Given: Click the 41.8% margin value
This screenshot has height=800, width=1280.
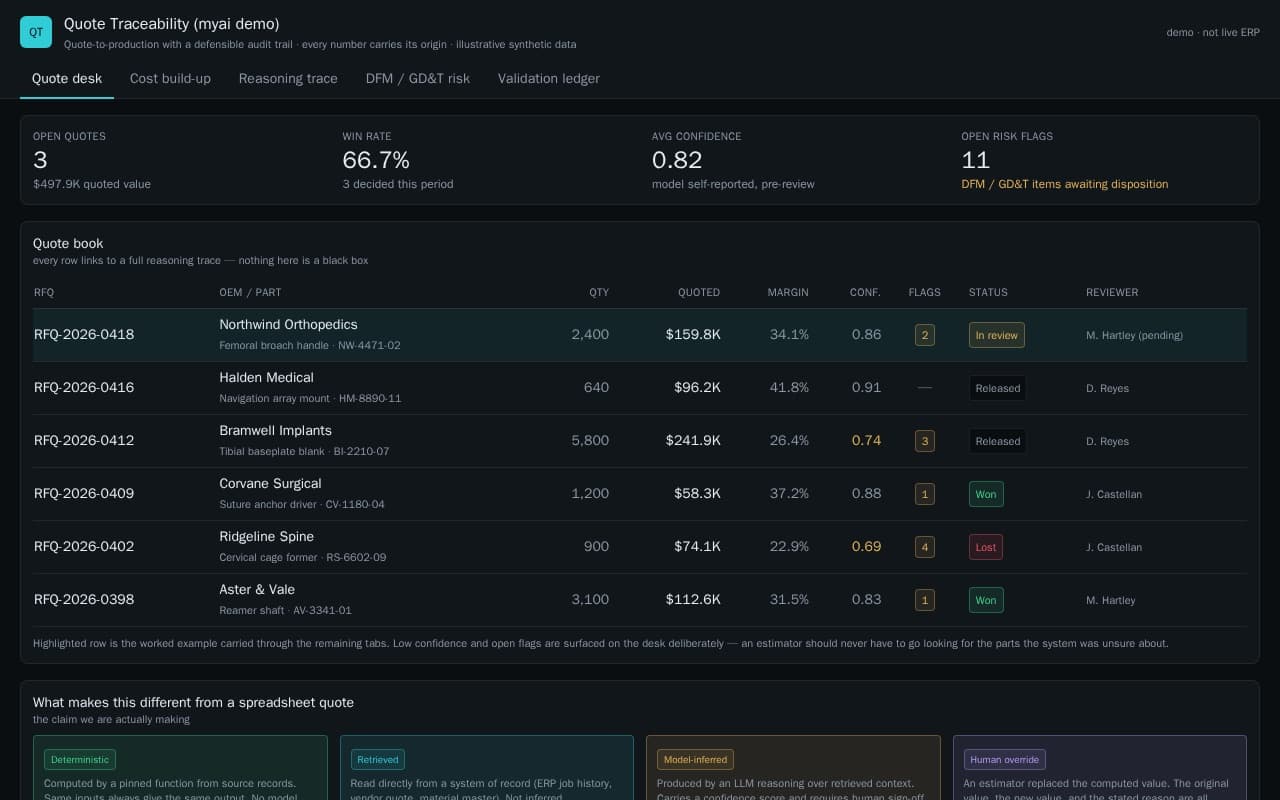Looking at the screenshot, I should click(x=789, y=388).
